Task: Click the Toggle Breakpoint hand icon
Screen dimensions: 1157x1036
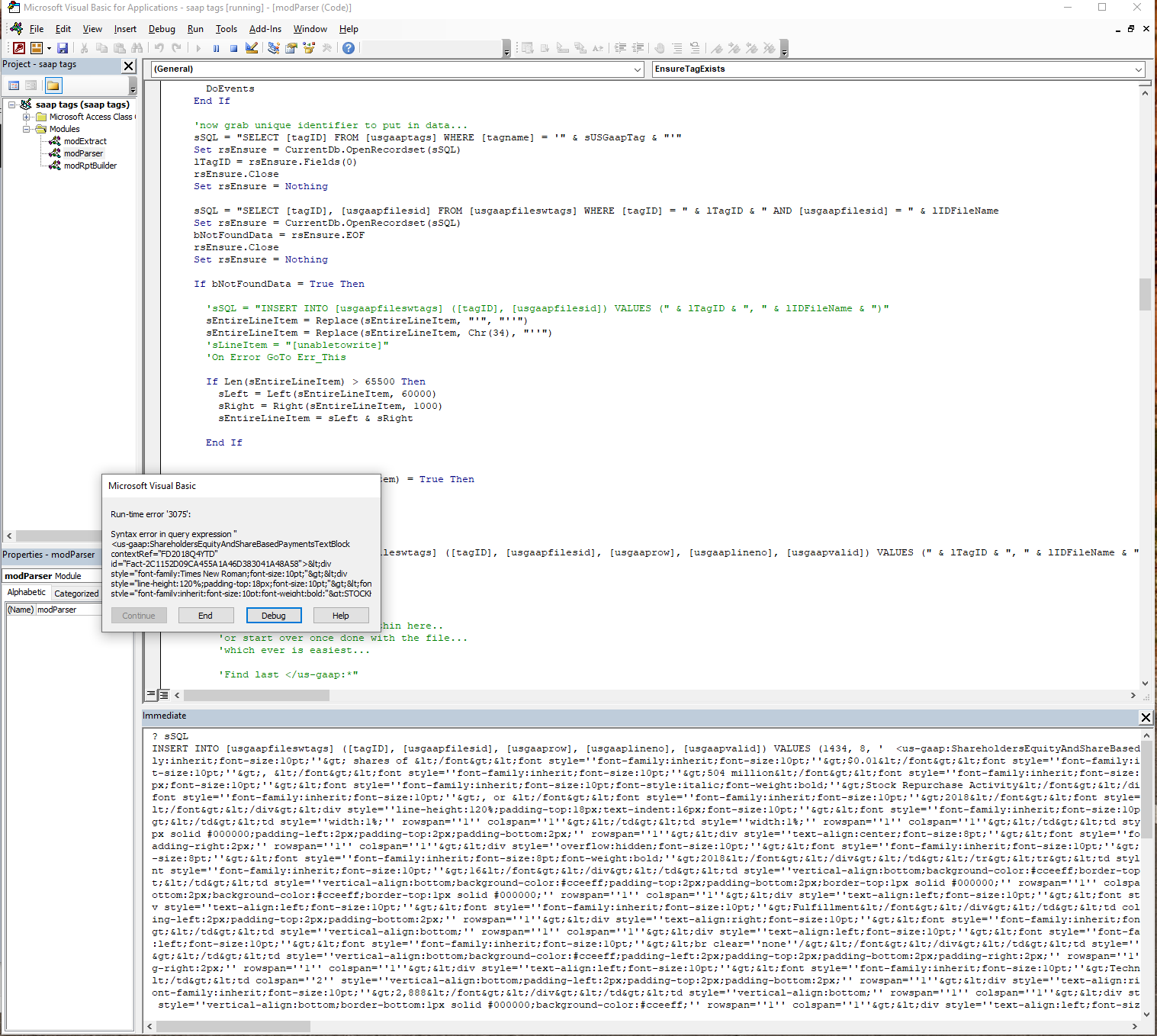Action: (659, 47)
